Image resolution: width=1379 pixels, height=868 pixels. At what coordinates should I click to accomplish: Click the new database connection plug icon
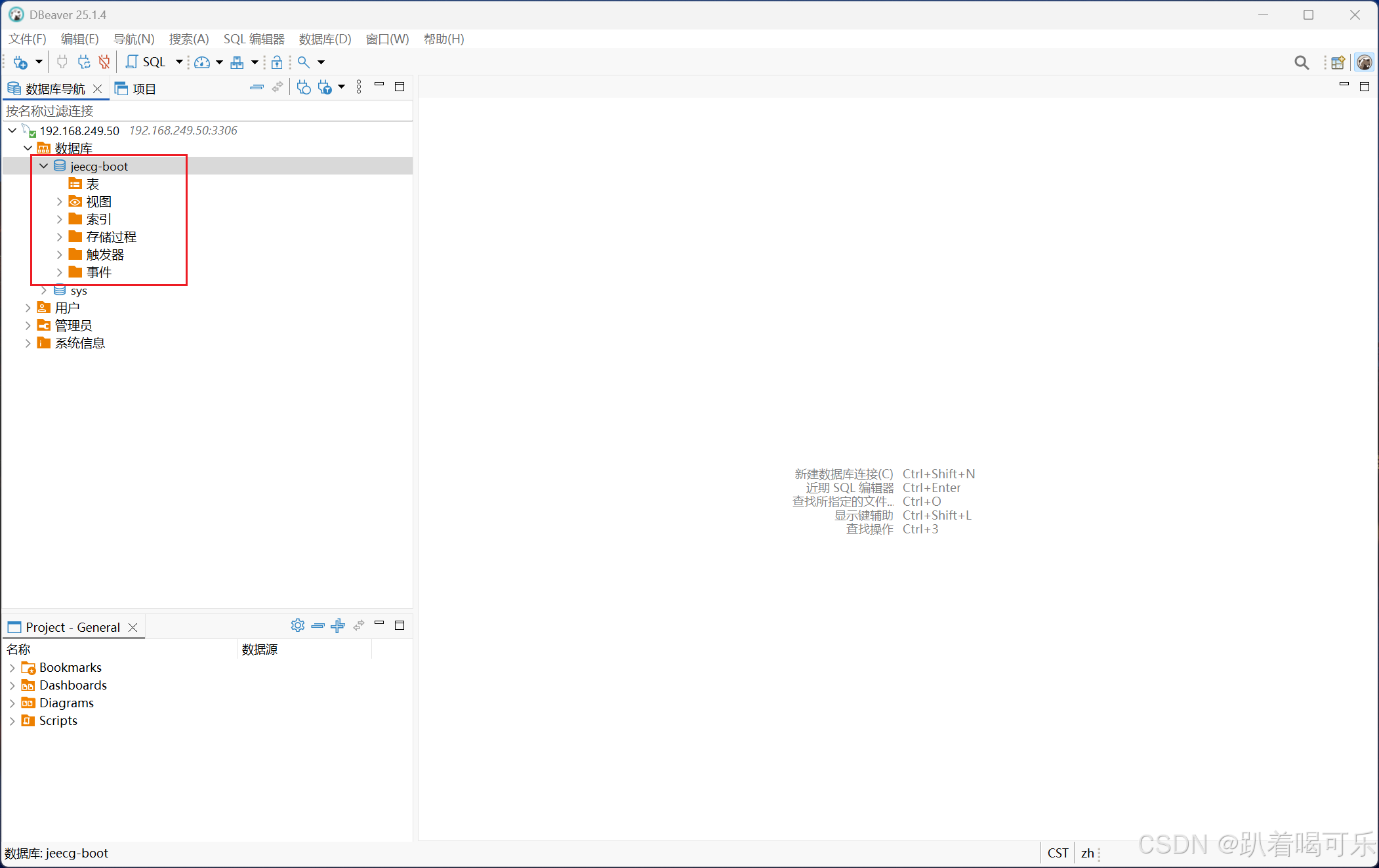(20, 62)
